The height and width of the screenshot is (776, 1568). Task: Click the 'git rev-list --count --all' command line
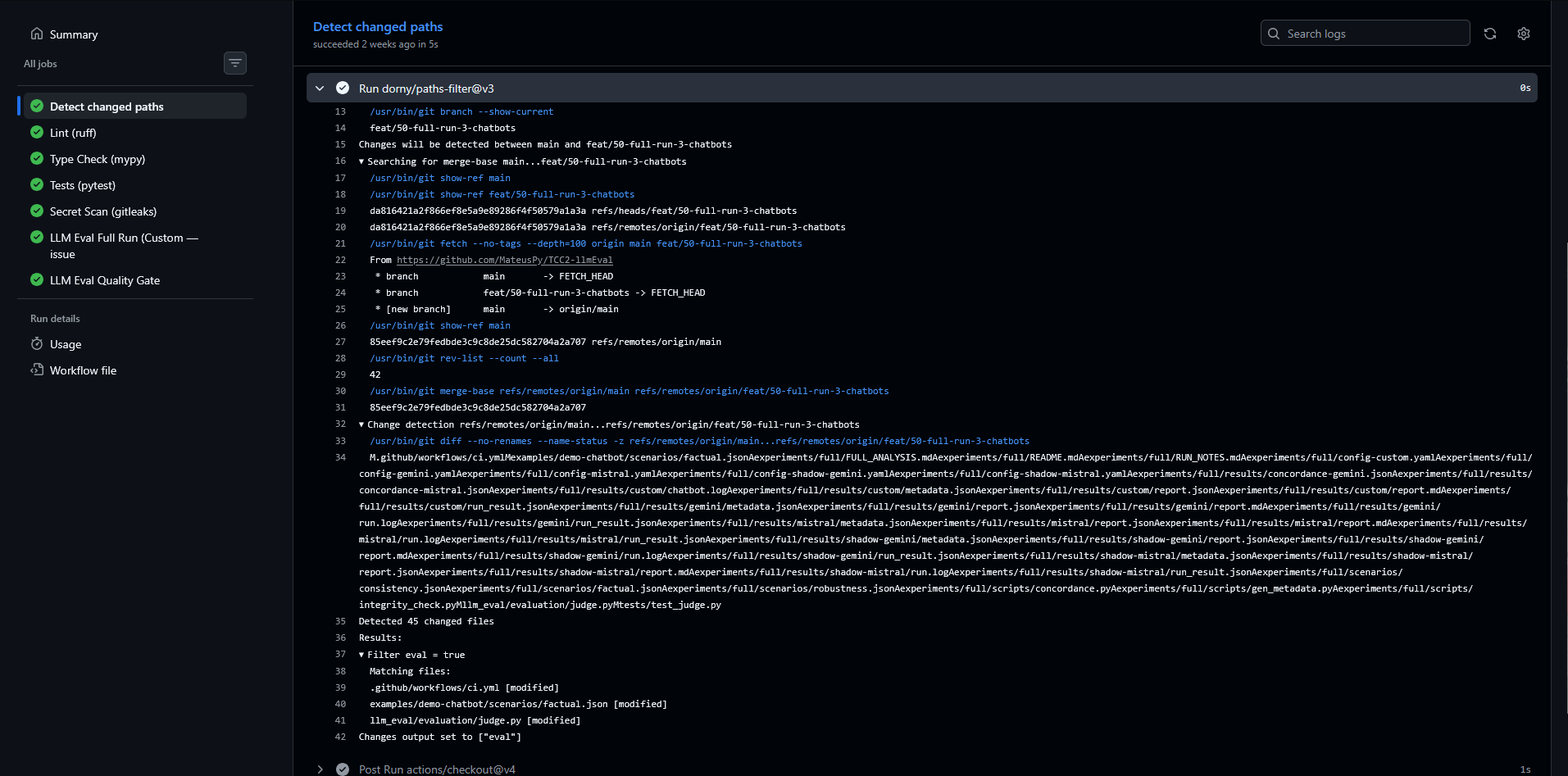(464, 358)
